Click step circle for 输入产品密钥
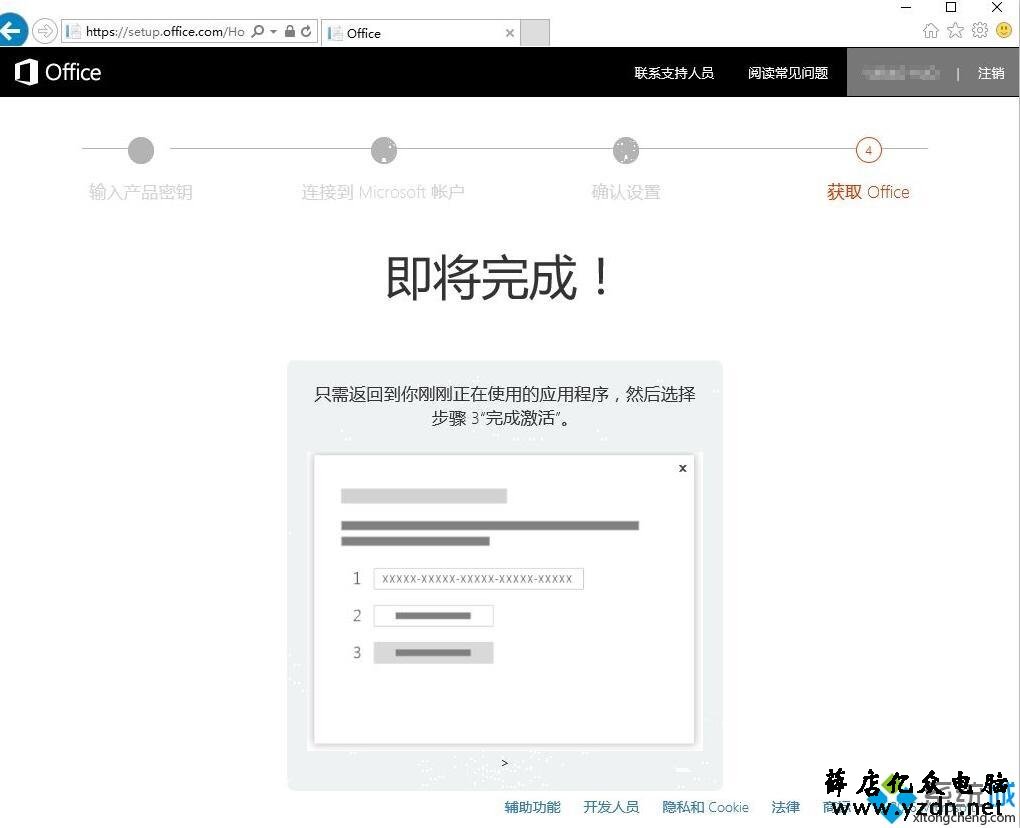Image resolution: width=1020 pixels, height=828 pixels. click(x=141, y=150)
